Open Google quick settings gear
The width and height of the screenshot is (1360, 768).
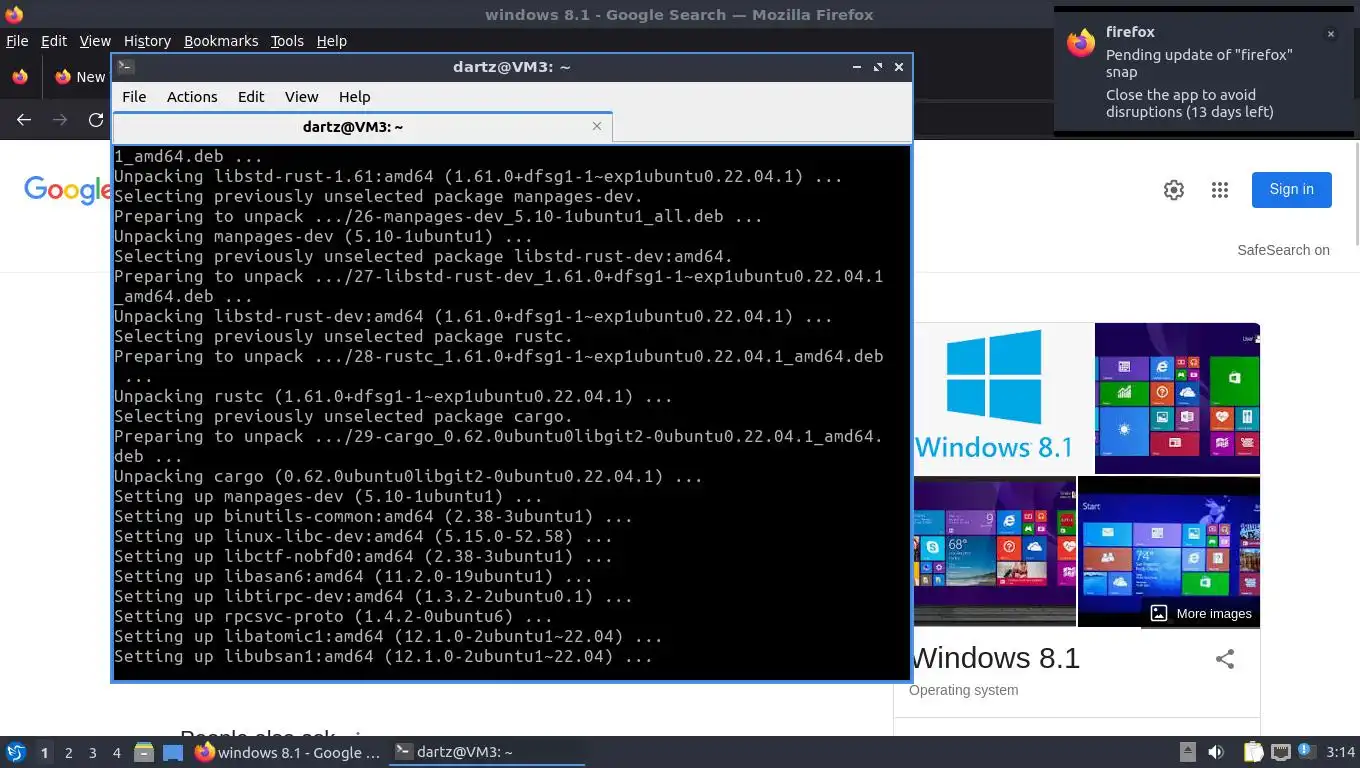[1174, 190]
